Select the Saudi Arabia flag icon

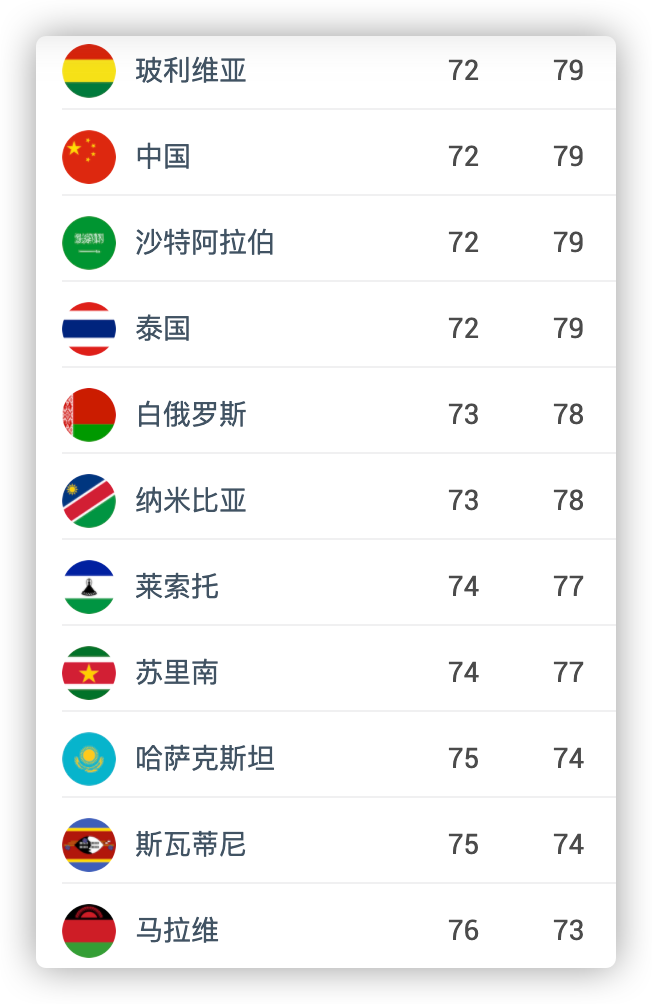[89, 243]
